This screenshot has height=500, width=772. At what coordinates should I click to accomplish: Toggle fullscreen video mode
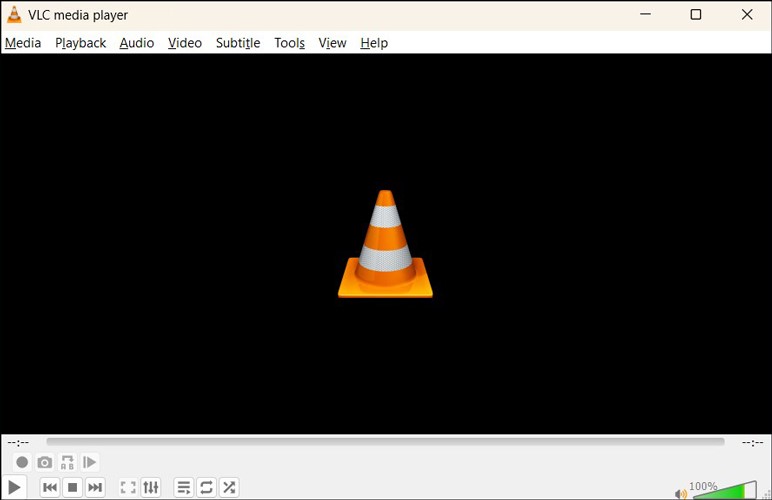[x=128, y=487]
